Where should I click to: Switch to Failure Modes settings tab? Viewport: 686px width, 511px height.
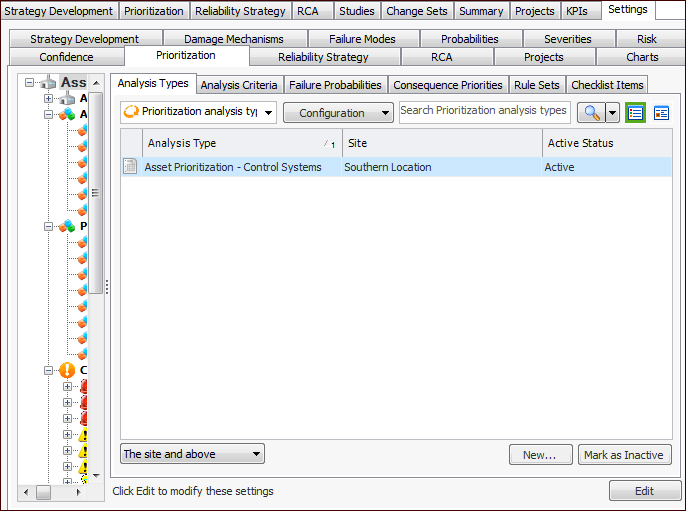pos(363,39)
